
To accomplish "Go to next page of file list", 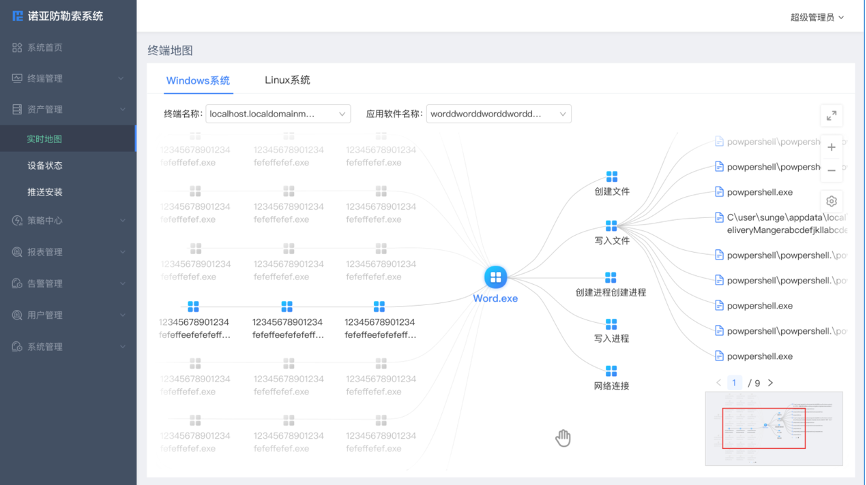I will click(770, 383).
